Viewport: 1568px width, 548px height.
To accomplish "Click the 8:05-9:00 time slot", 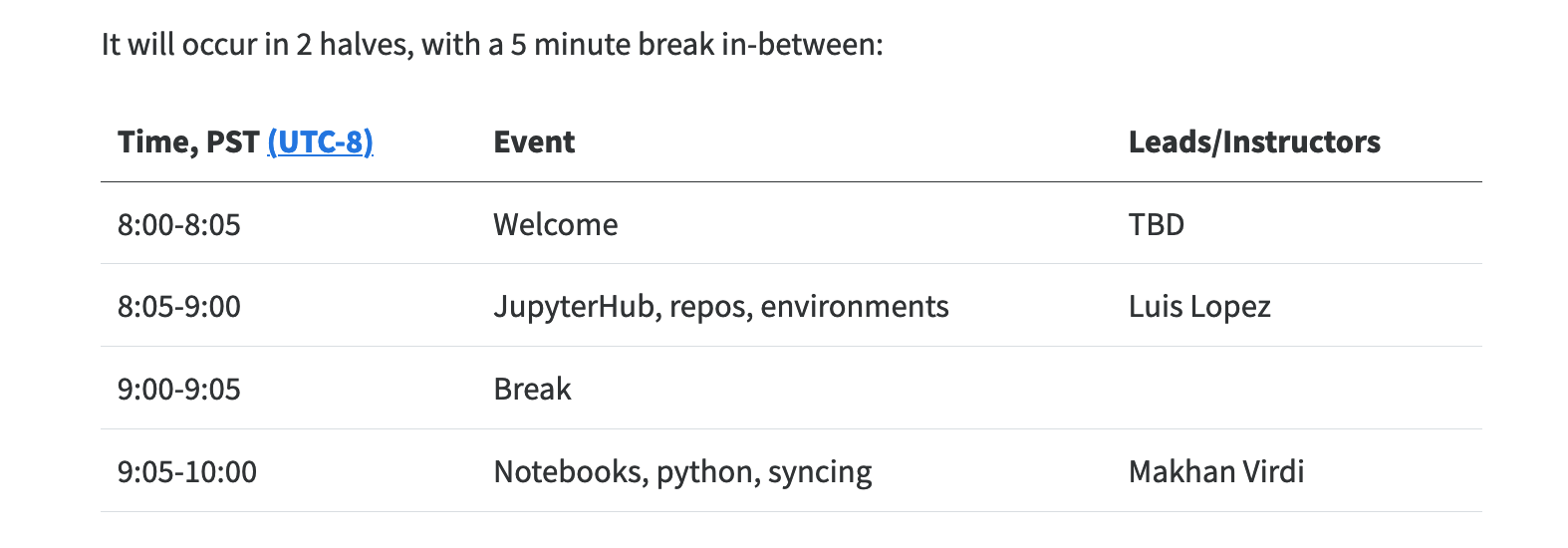I will pyautogui.click(x=179, y=307).
